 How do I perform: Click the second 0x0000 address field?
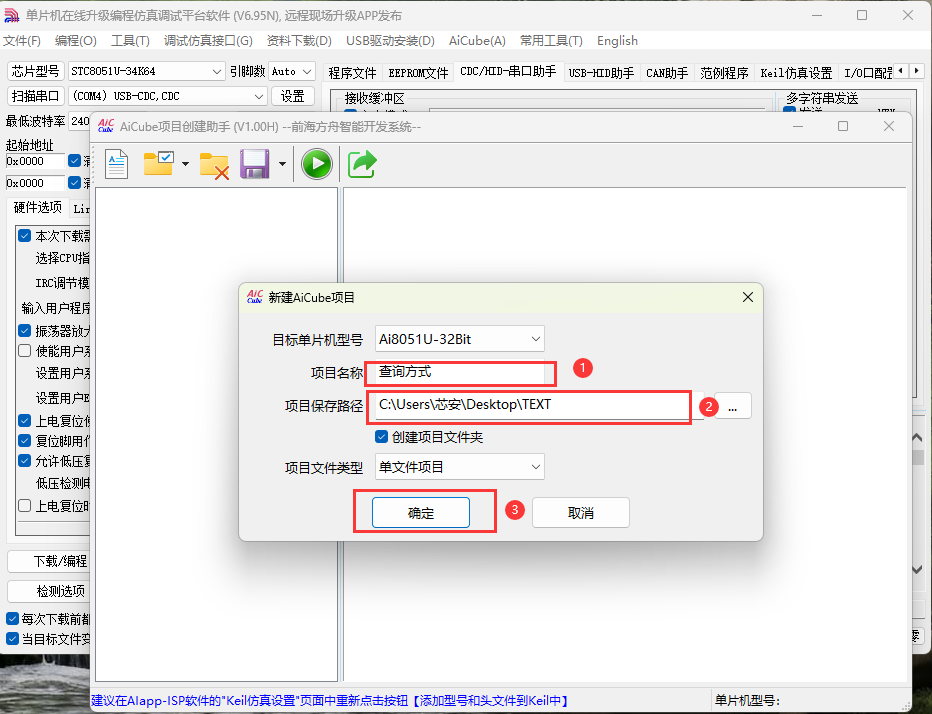coord(35,183)
